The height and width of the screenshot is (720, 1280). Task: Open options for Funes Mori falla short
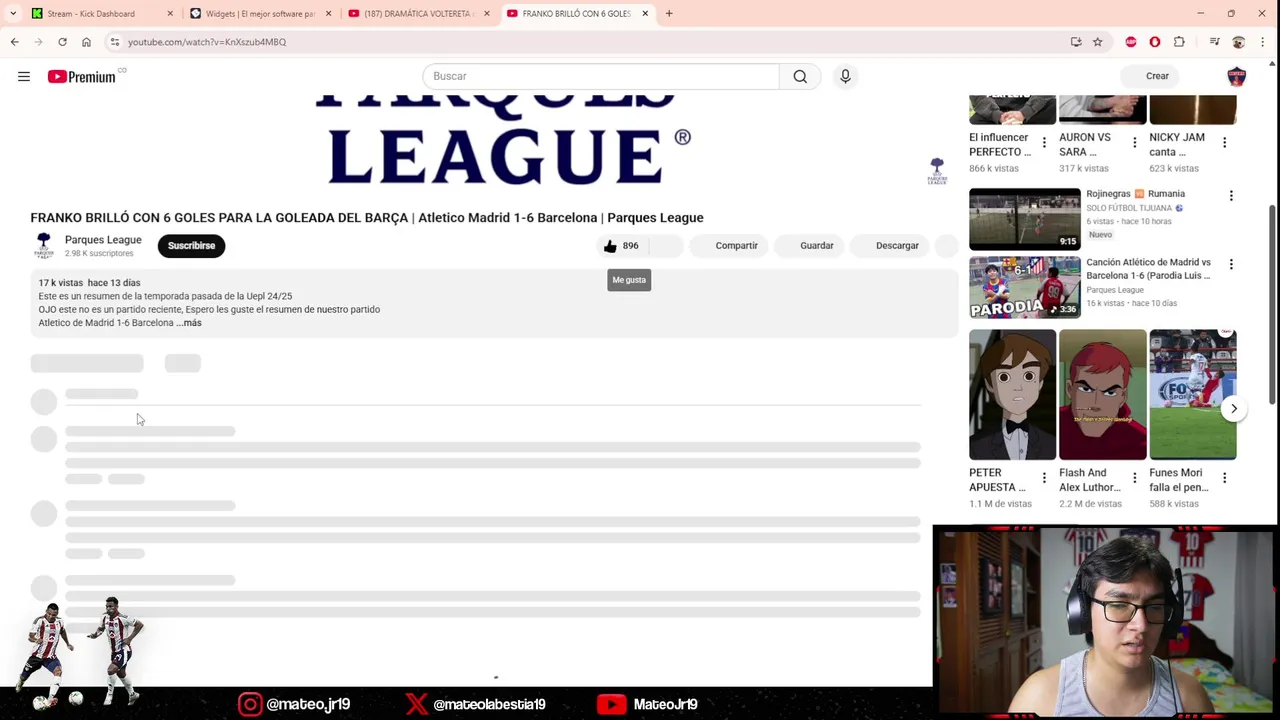(x=1224, y=478)
